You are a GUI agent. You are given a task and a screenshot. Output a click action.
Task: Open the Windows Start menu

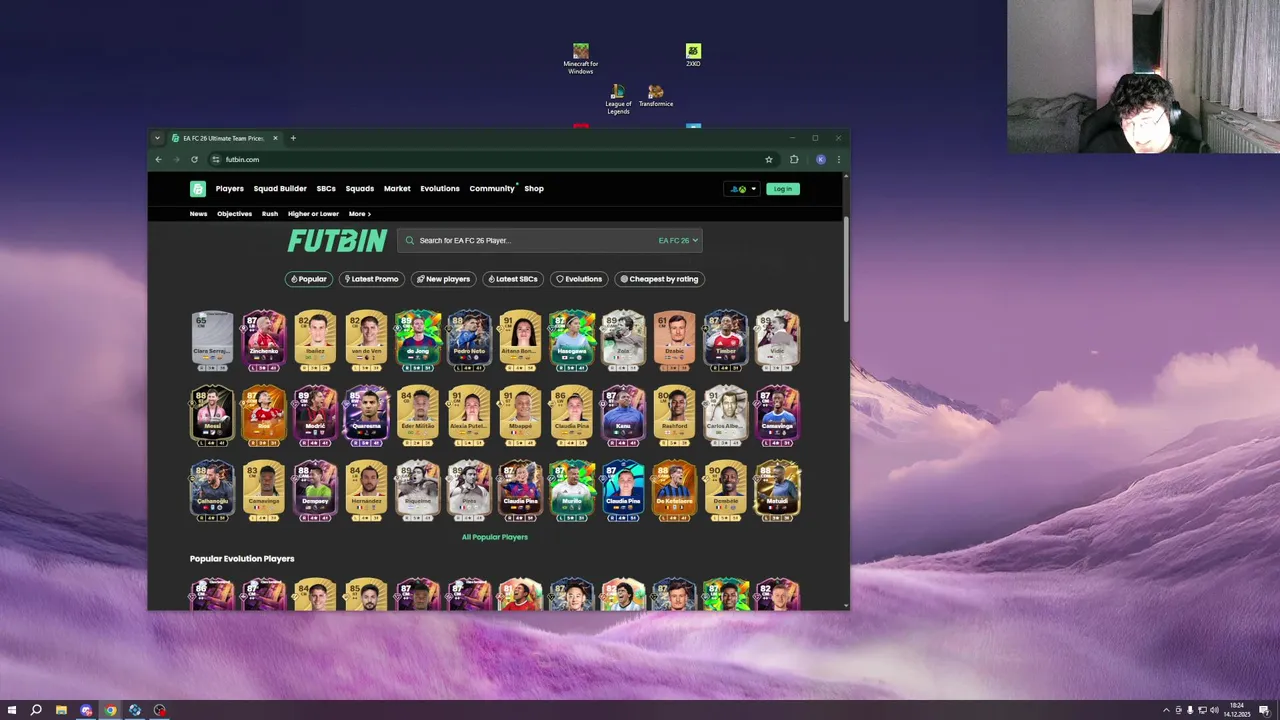(12, 710)
